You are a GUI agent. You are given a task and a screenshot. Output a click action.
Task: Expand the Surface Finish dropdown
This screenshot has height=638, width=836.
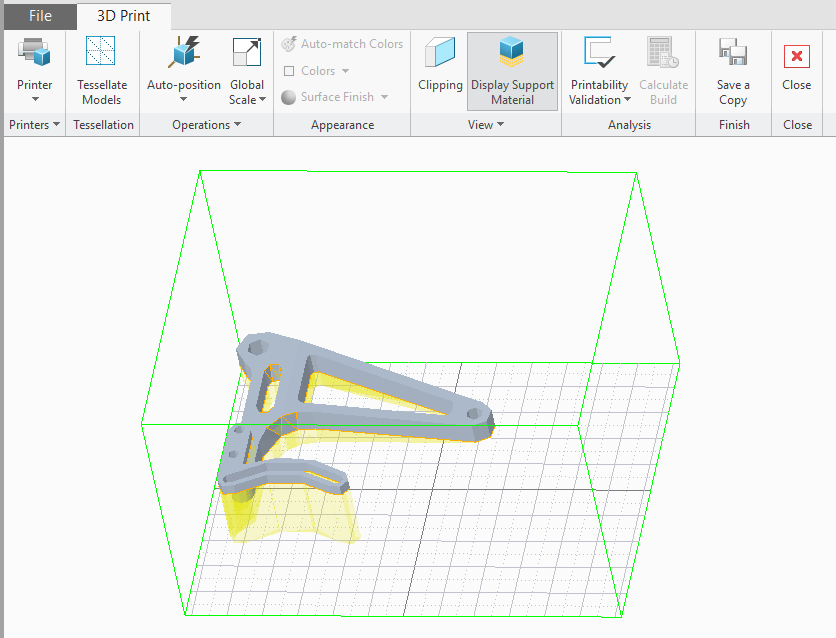tap(384, 98)
